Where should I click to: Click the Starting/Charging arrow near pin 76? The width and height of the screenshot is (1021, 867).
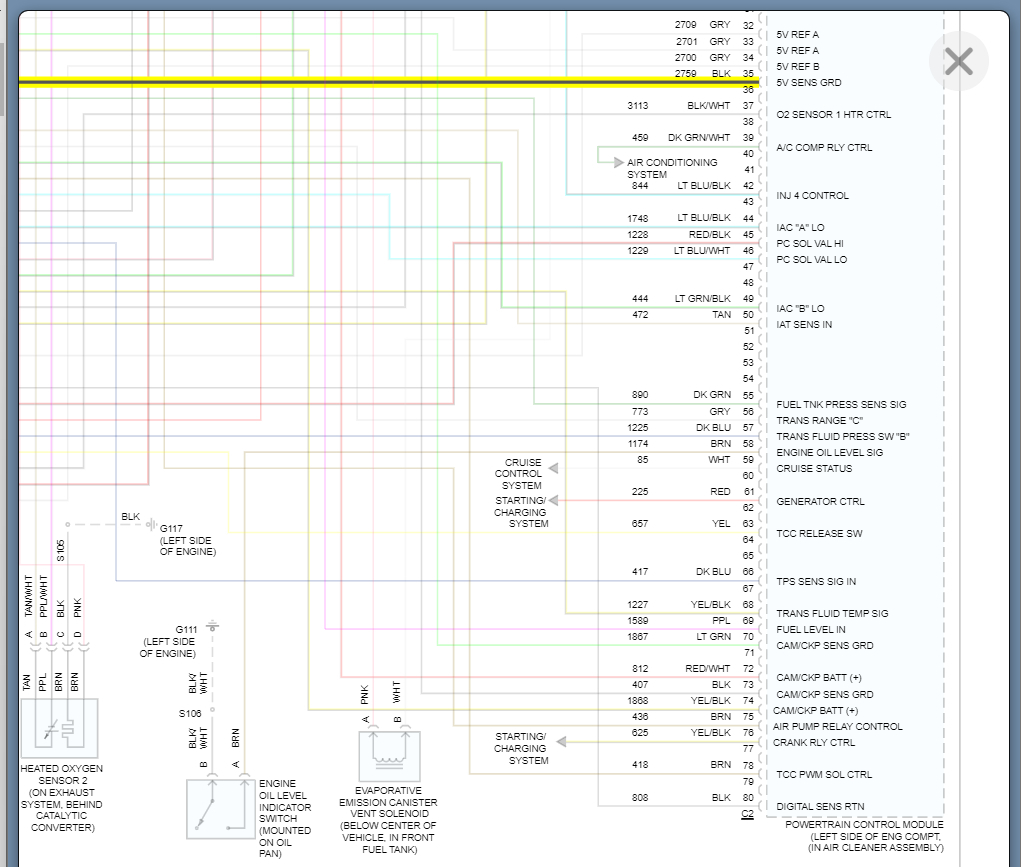point(561,742)
